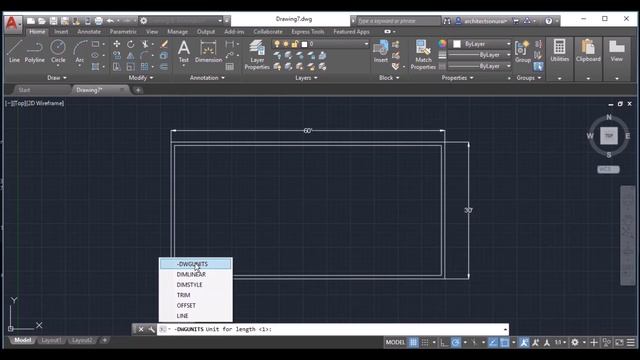Select -DWGUNITS from the command suggestions
The height and width of the screenshot is (360, 640).
[196, 264]
